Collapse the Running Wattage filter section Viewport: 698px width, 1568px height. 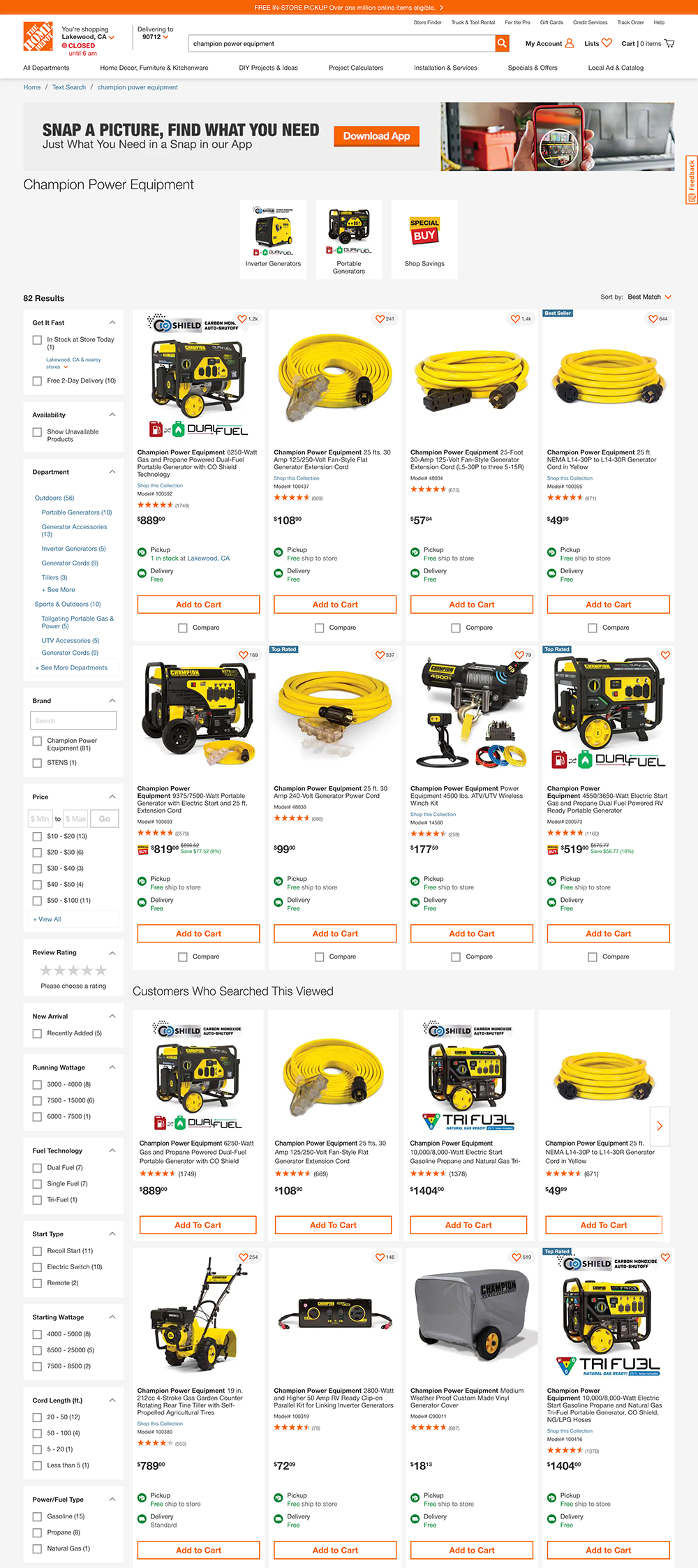tap(112, 1067)
